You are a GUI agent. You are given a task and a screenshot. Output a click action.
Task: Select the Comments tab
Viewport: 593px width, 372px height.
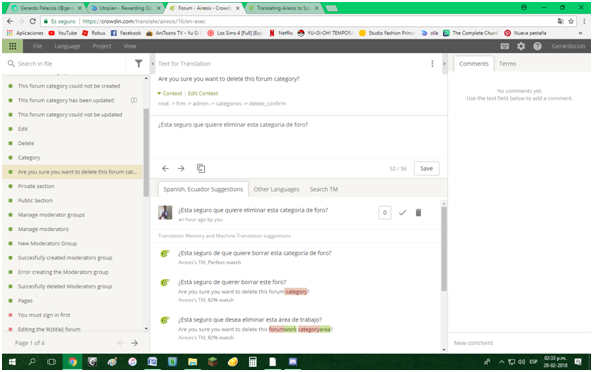tap(474, 64)
